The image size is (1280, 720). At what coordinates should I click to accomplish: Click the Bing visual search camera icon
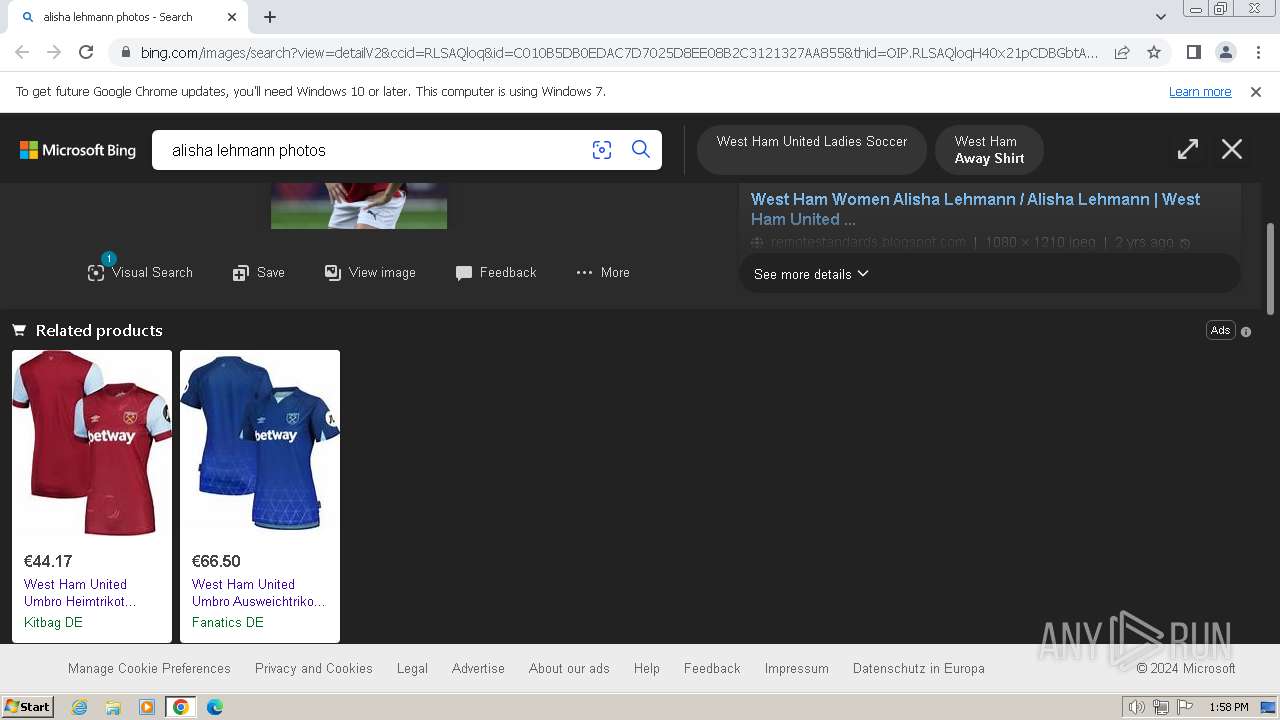point(602,150)
